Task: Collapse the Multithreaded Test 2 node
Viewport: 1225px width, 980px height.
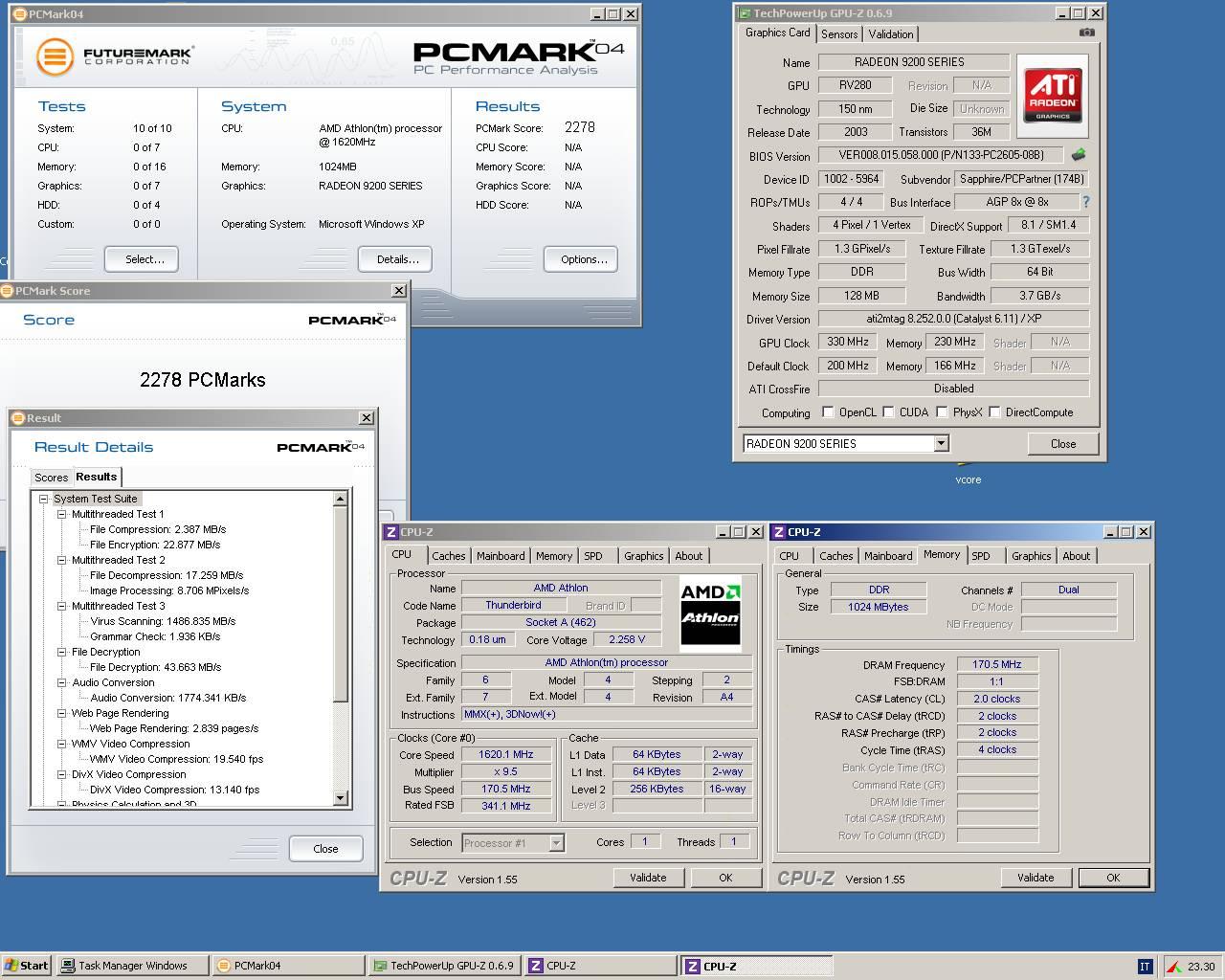Action: click(61, 560)
